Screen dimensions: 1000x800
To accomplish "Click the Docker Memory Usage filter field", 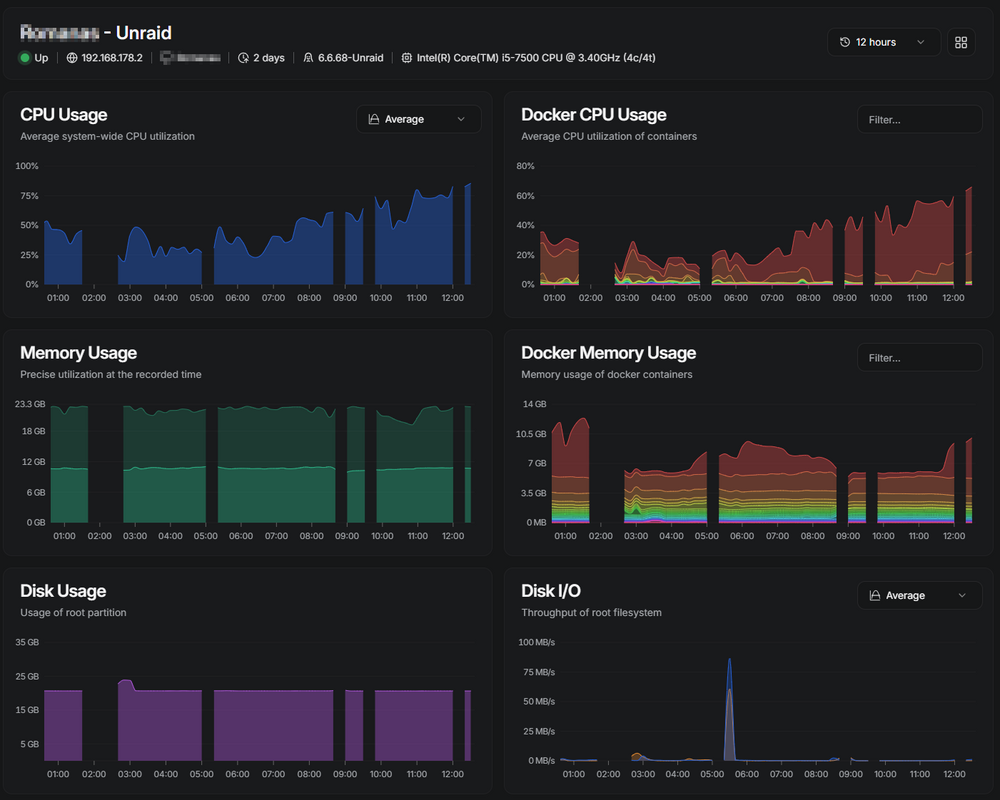I will click(920, 358).
